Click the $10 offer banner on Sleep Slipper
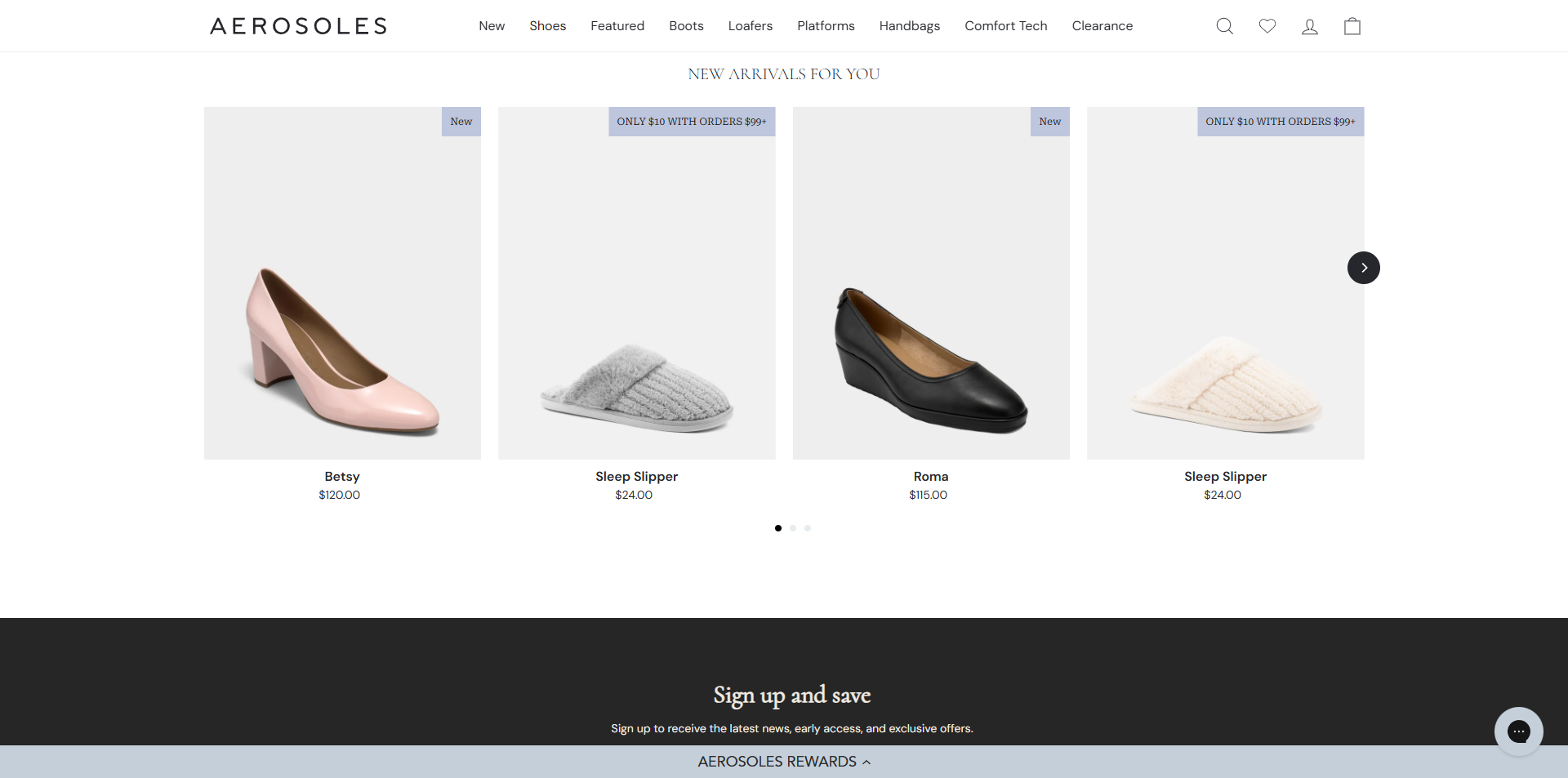Image resolution: width=1568 pixels, height=778 pixels. point(691,121)
